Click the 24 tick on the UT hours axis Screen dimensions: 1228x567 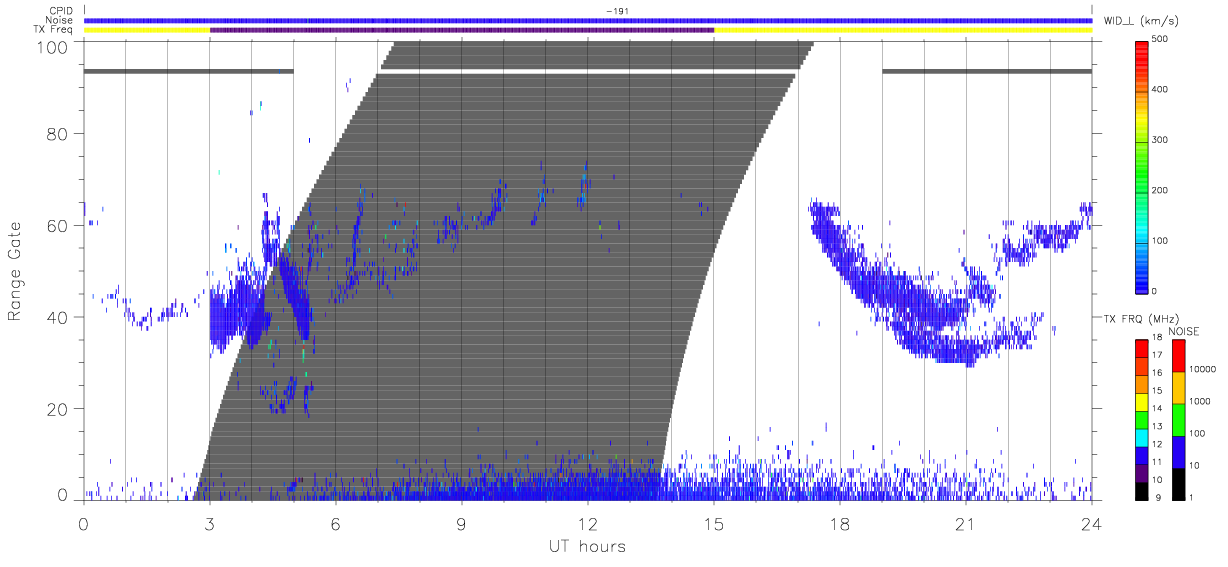click(1091, 522)
